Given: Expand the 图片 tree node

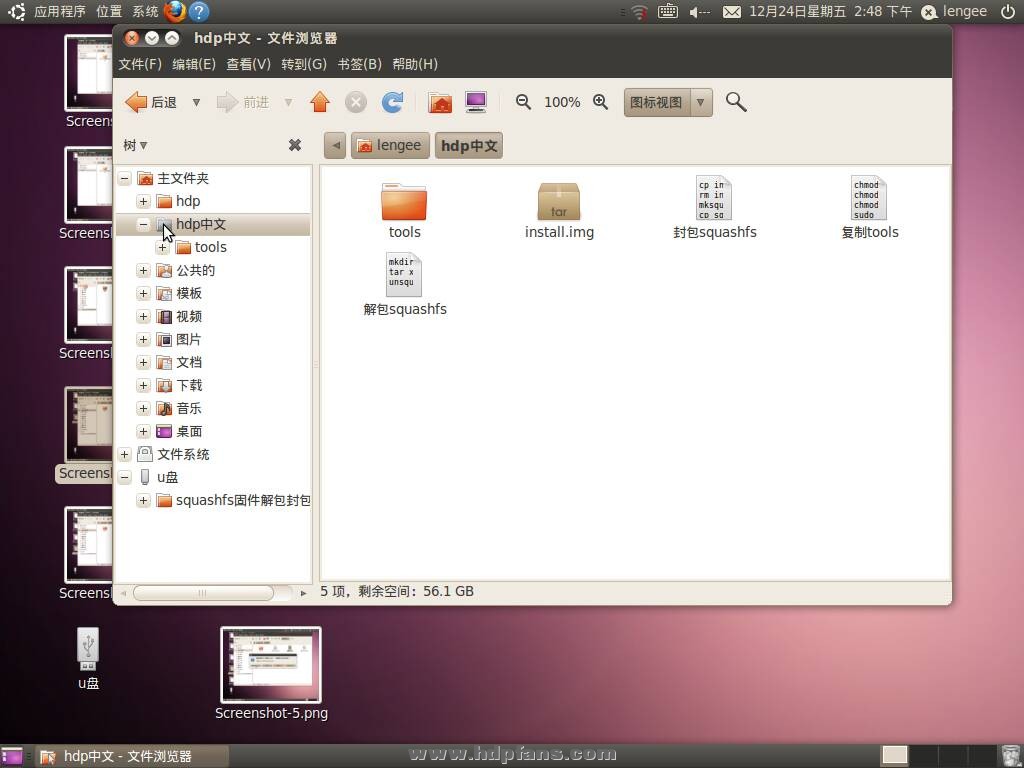Looking at the screenshot, I should 144,340.
